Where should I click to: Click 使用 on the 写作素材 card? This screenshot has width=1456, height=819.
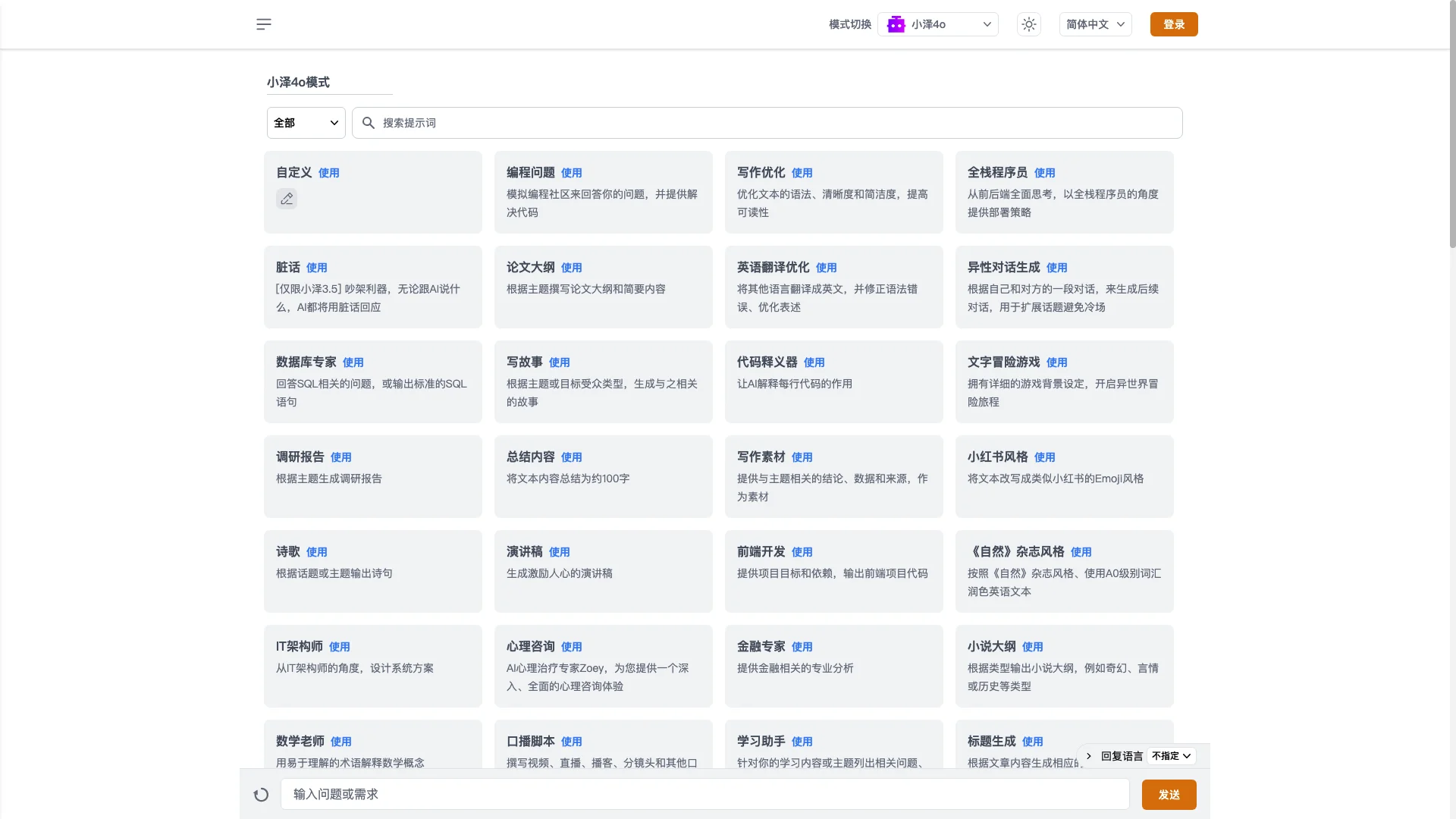[x=802, y=457]
